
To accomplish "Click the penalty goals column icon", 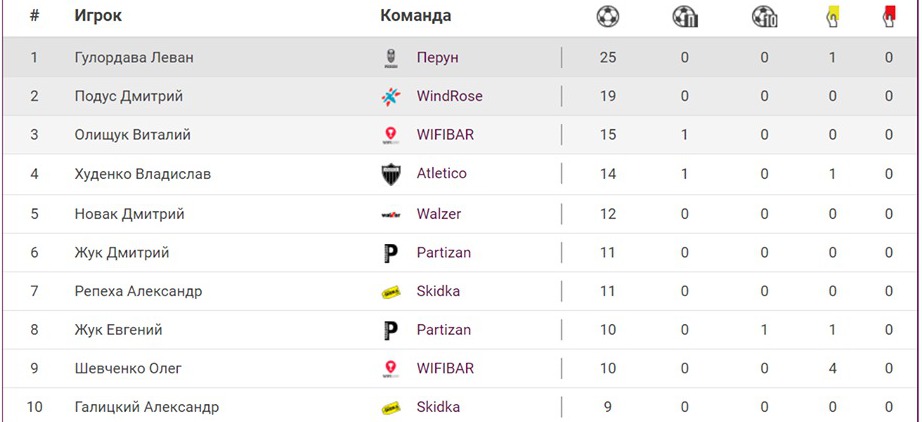I will pos(685,16).
